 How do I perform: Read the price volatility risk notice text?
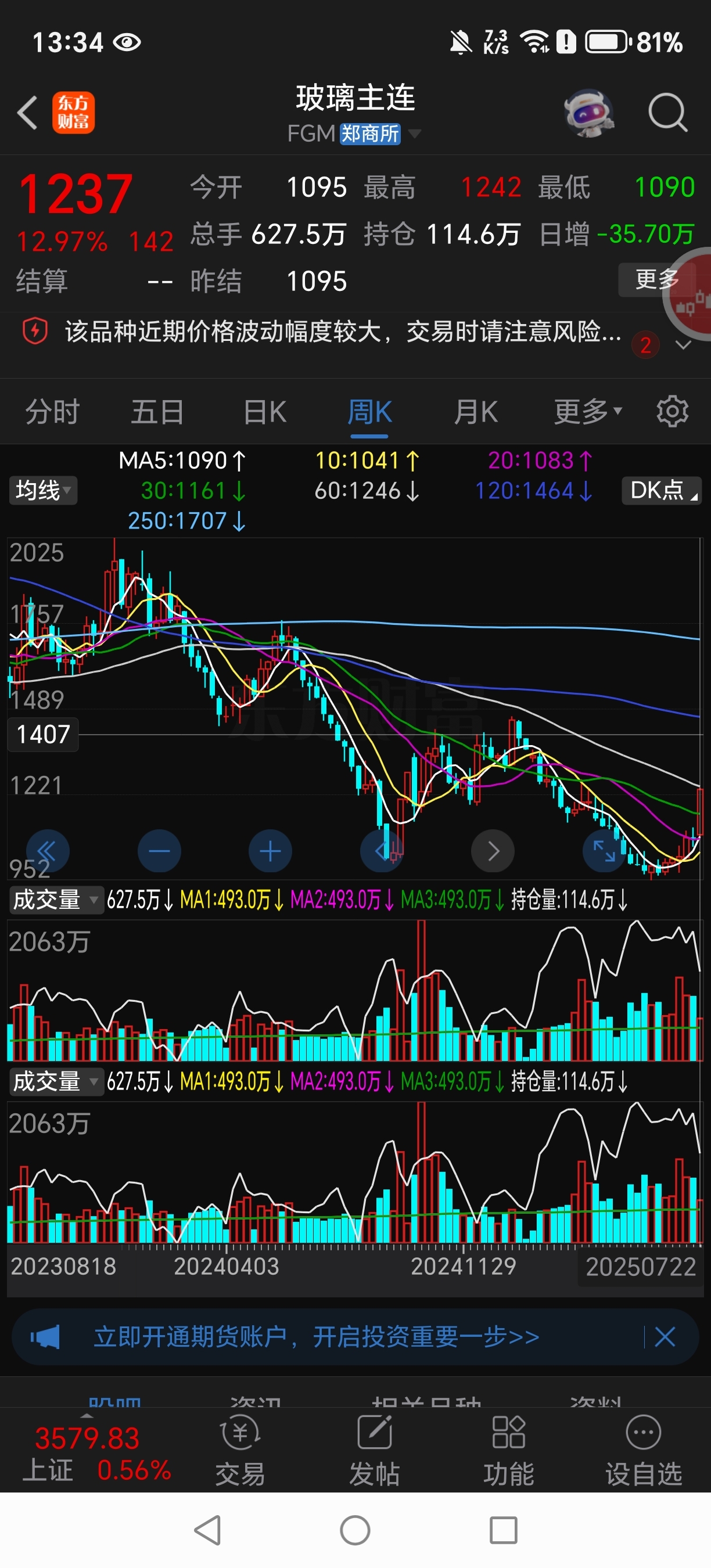pos(343,332)
